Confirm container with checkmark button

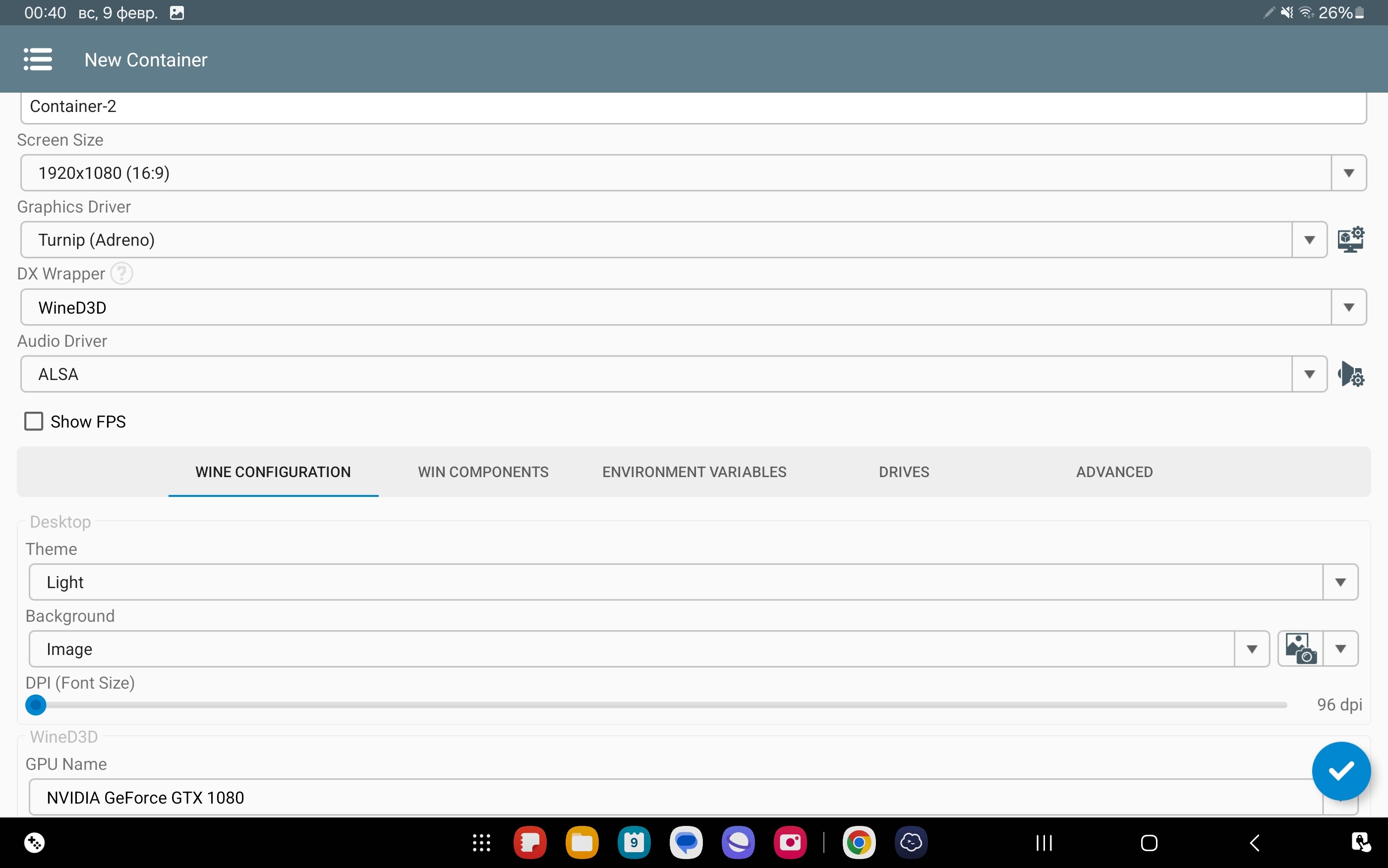coord(1341,771)
